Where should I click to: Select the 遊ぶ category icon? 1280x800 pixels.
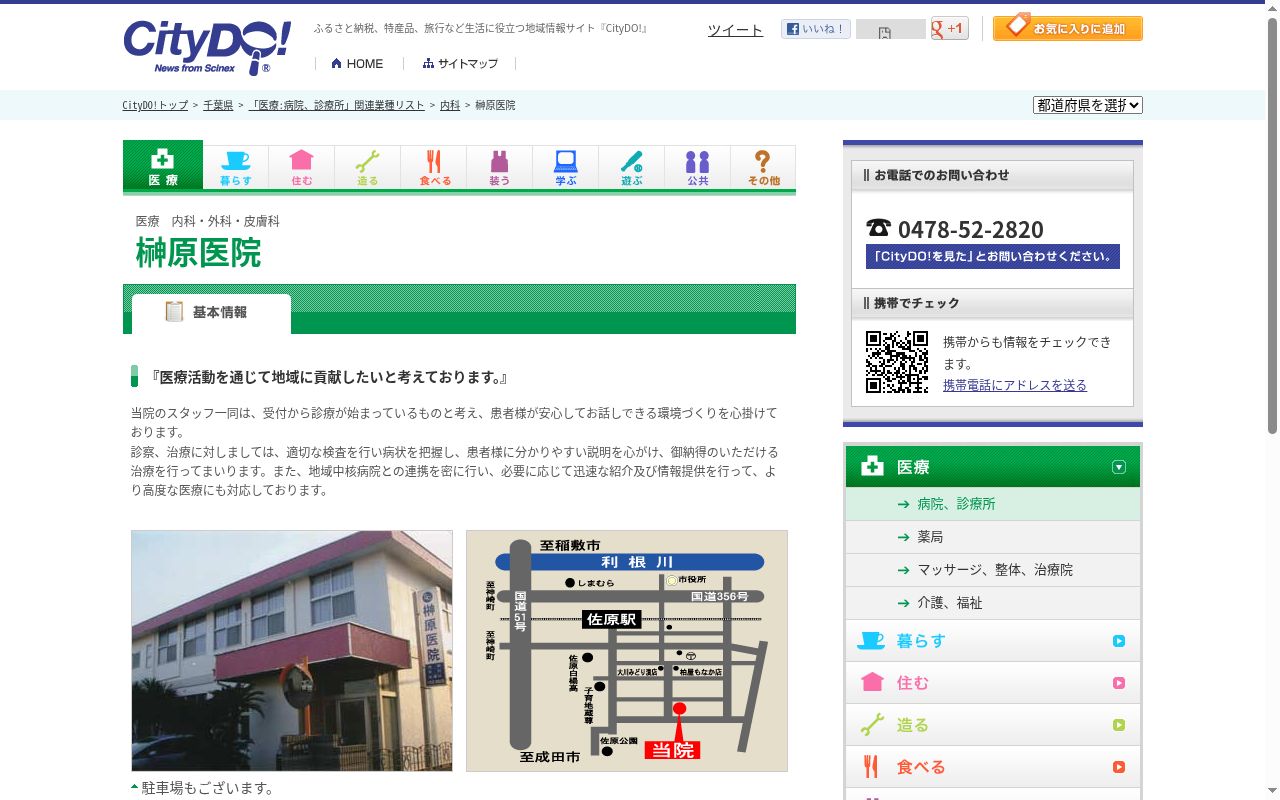pyautogui.click(x=632, y=167)
